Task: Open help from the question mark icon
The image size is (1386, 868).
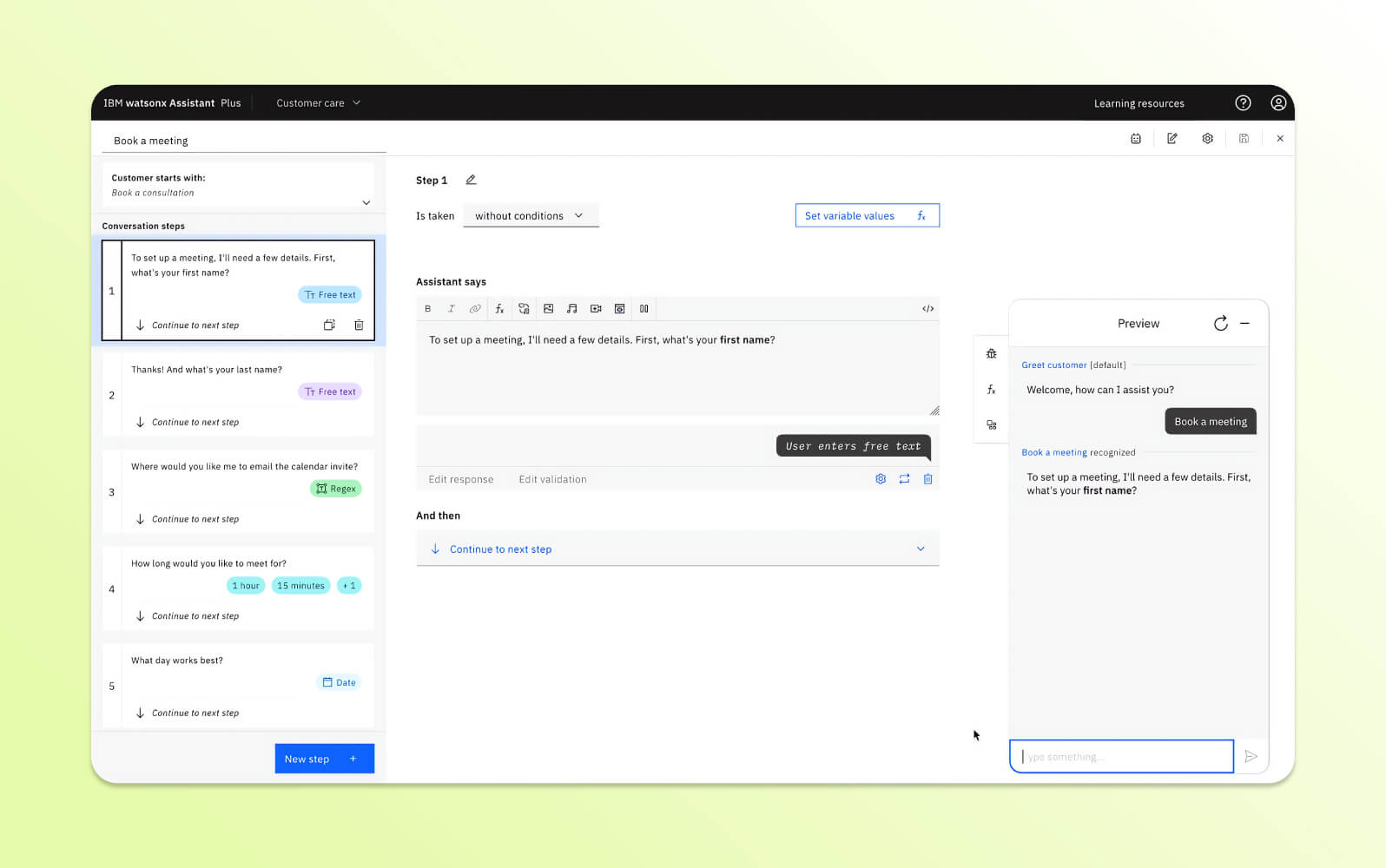Action: pos(1243,102)
